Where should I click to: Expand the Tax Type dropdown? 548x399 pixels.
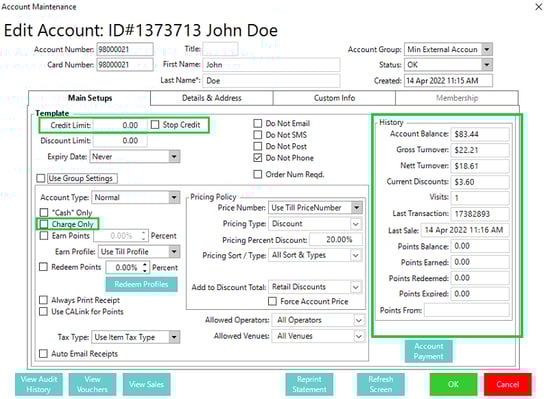tap(174, 337)
